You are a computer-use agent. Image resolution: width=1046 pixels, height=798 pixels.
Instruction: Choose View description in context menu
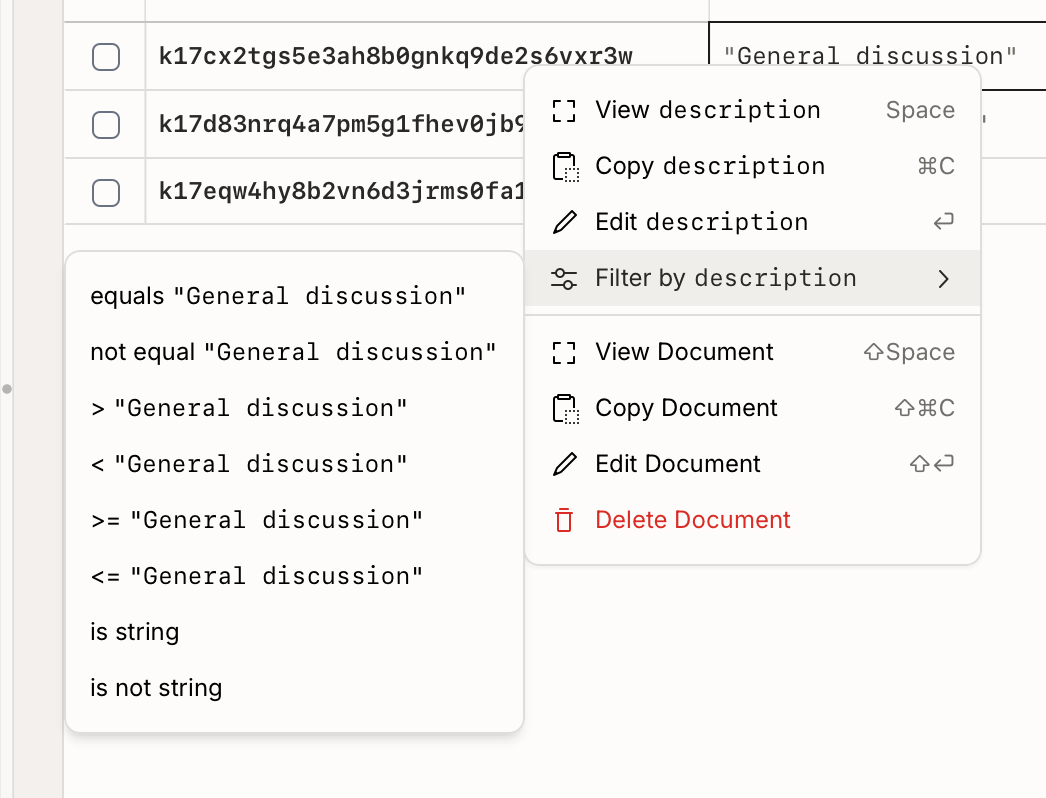click(752, 110)
